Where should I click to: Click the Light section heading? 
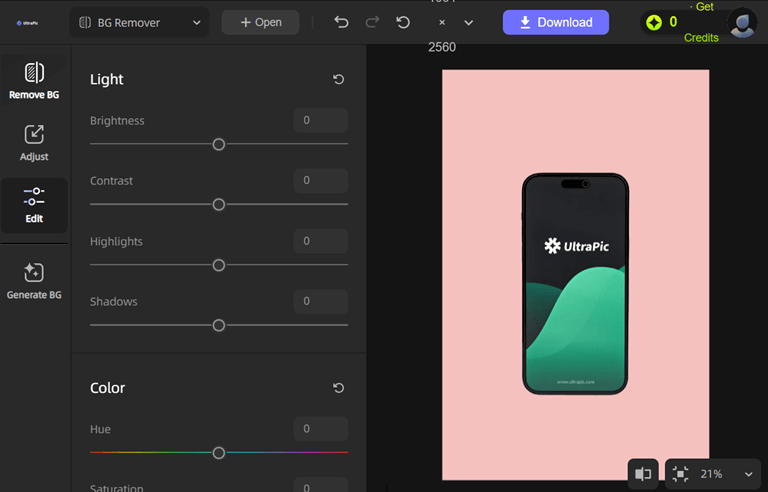107,79
